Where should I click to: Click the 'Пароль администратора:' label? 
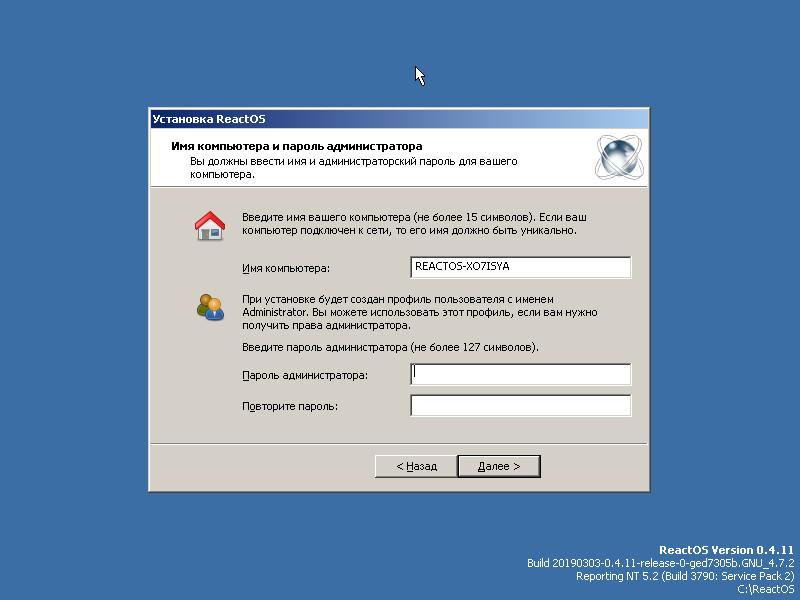tap(305, 376)
